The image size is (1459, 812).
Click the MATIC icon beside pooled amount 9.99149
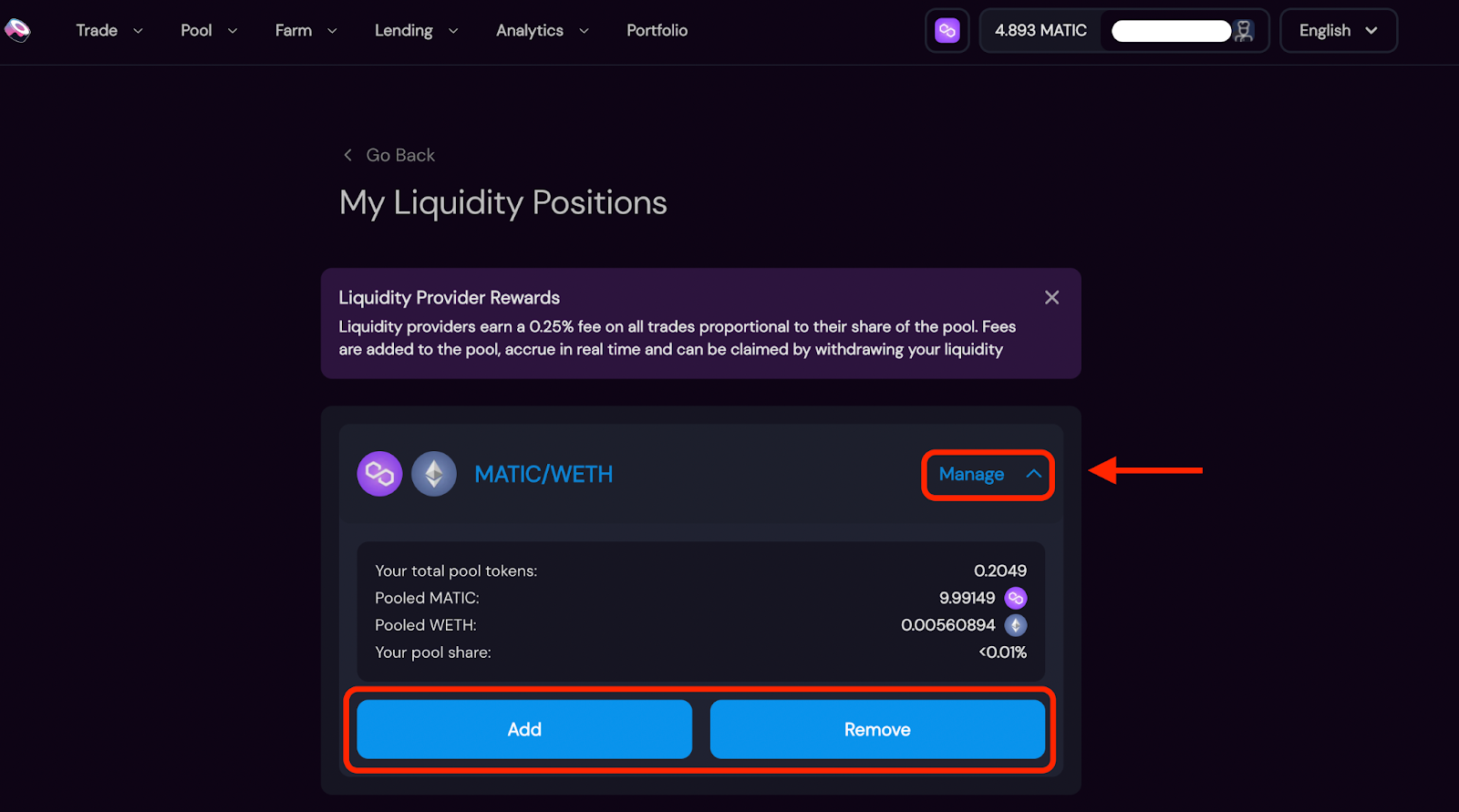click(1016, 598)
